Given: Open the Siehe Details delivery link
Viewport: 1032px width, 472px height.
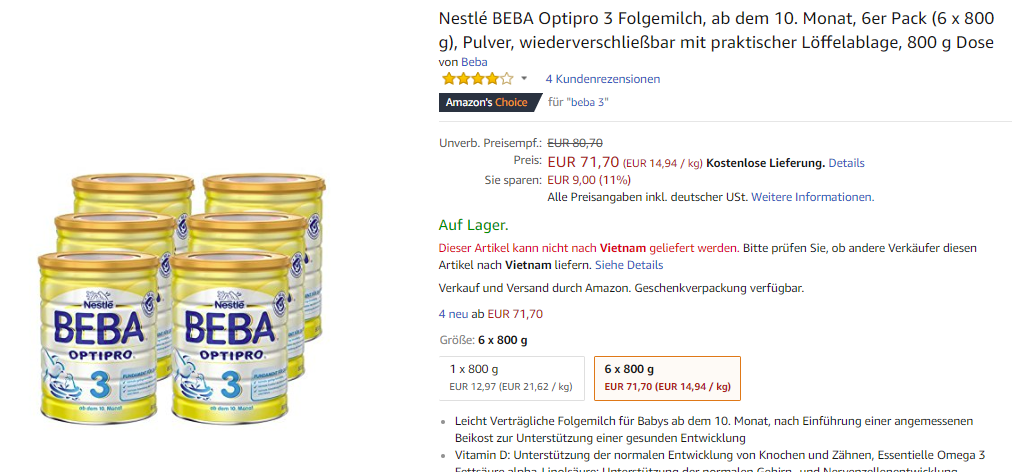Looking at the screenshot, I should tap(628, 265).
